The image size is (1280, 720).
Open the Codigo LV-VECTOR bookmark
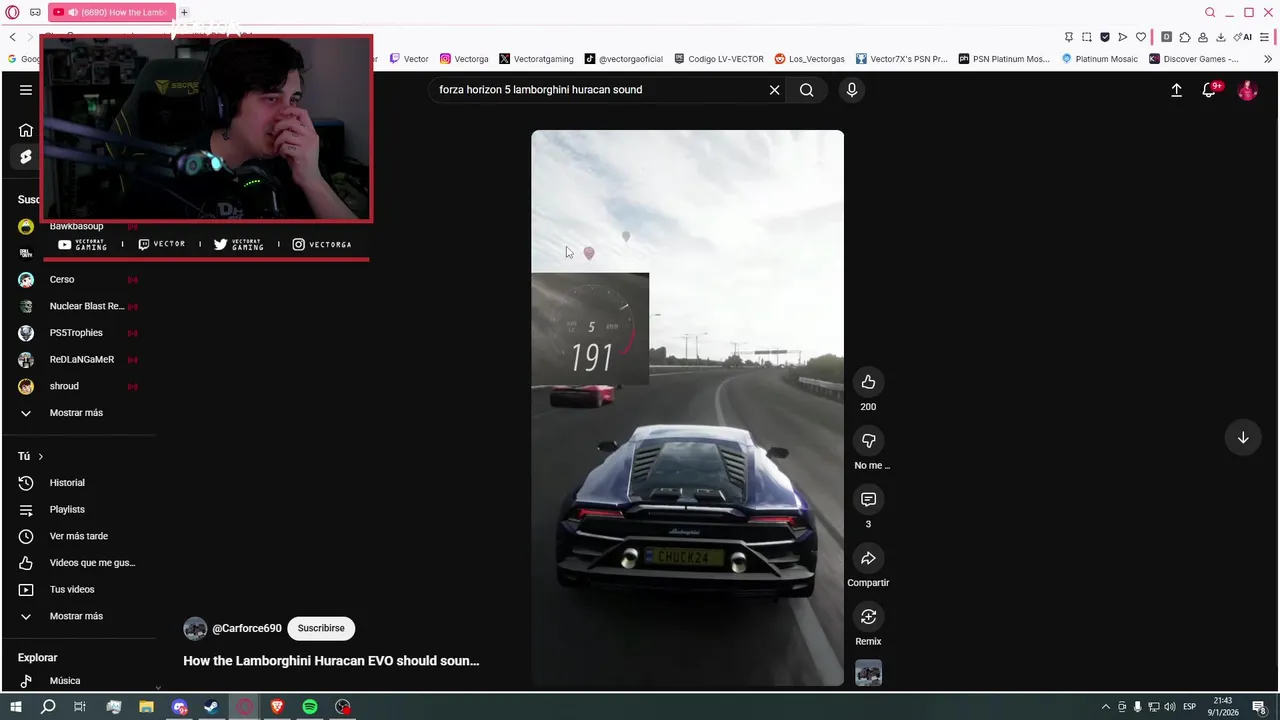(x=719, y=59)
